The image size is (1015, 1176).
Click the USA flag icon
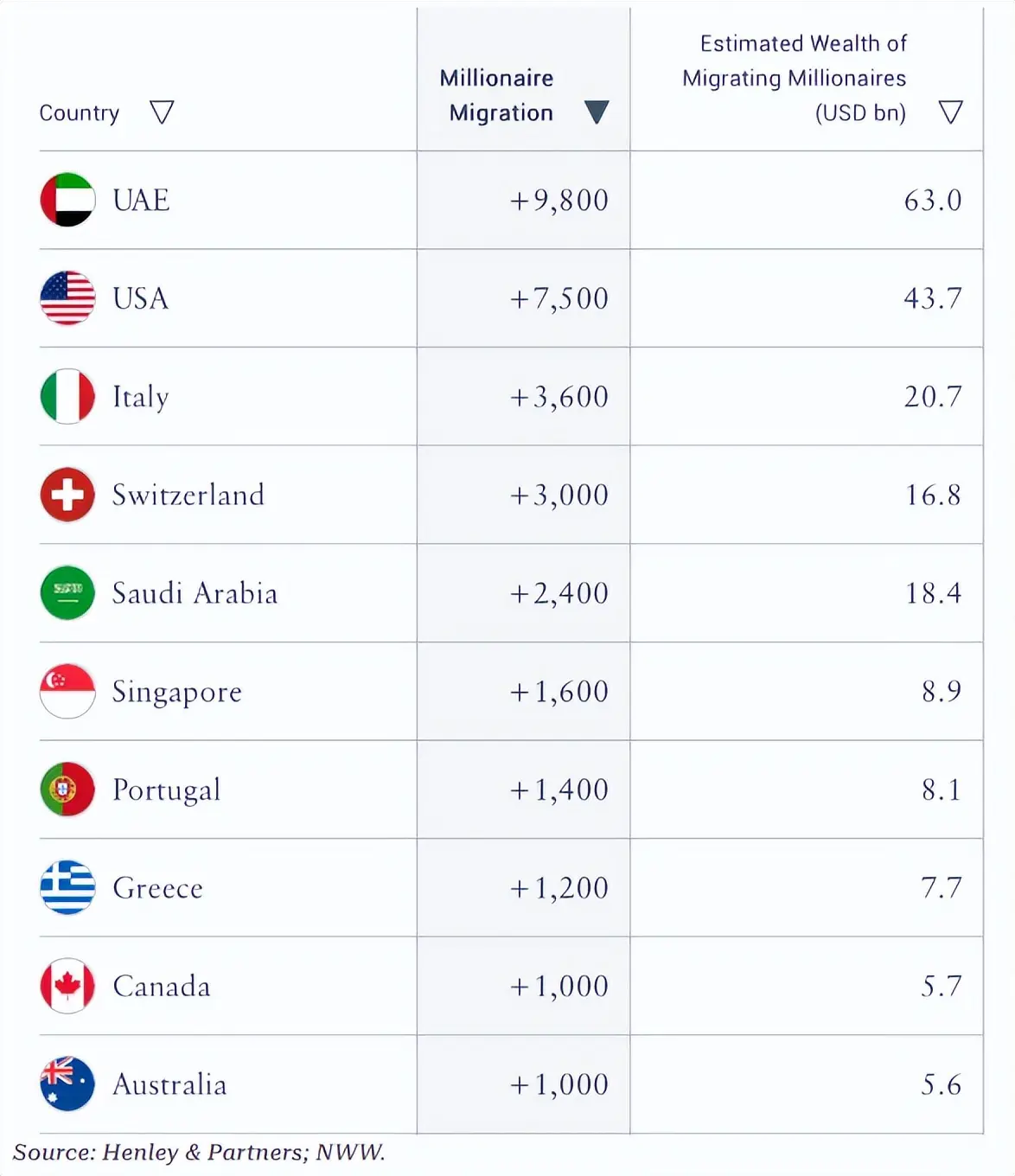[67, 298]
